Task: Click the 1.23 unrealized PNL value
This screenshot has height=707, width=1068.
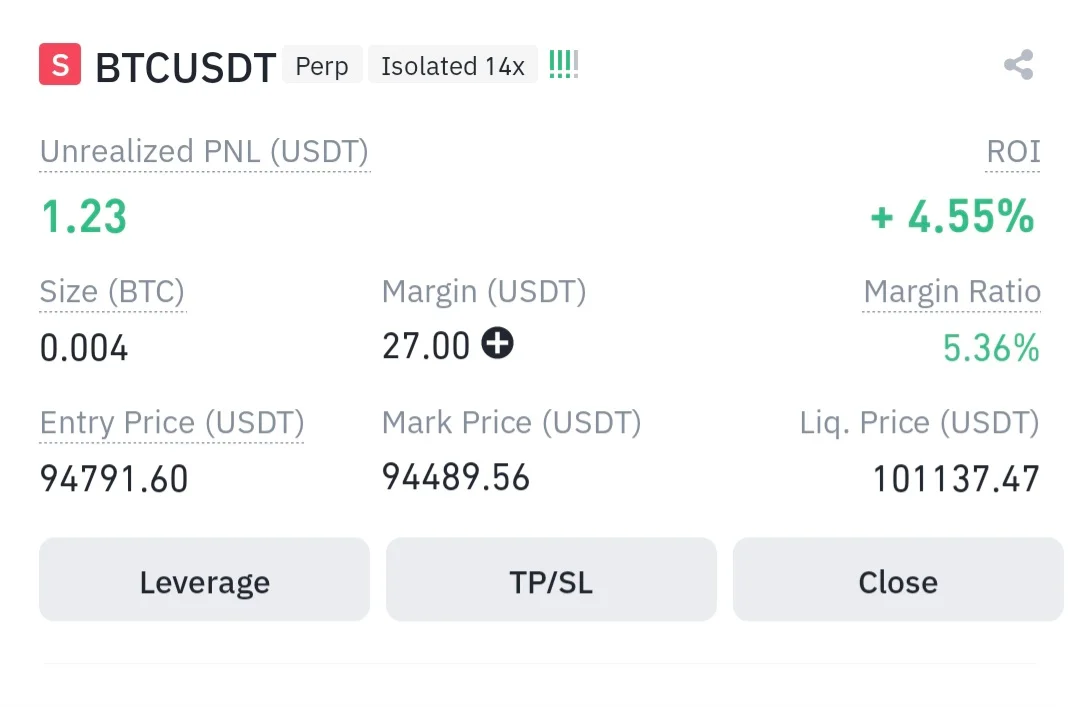Action: pos(84,217)
